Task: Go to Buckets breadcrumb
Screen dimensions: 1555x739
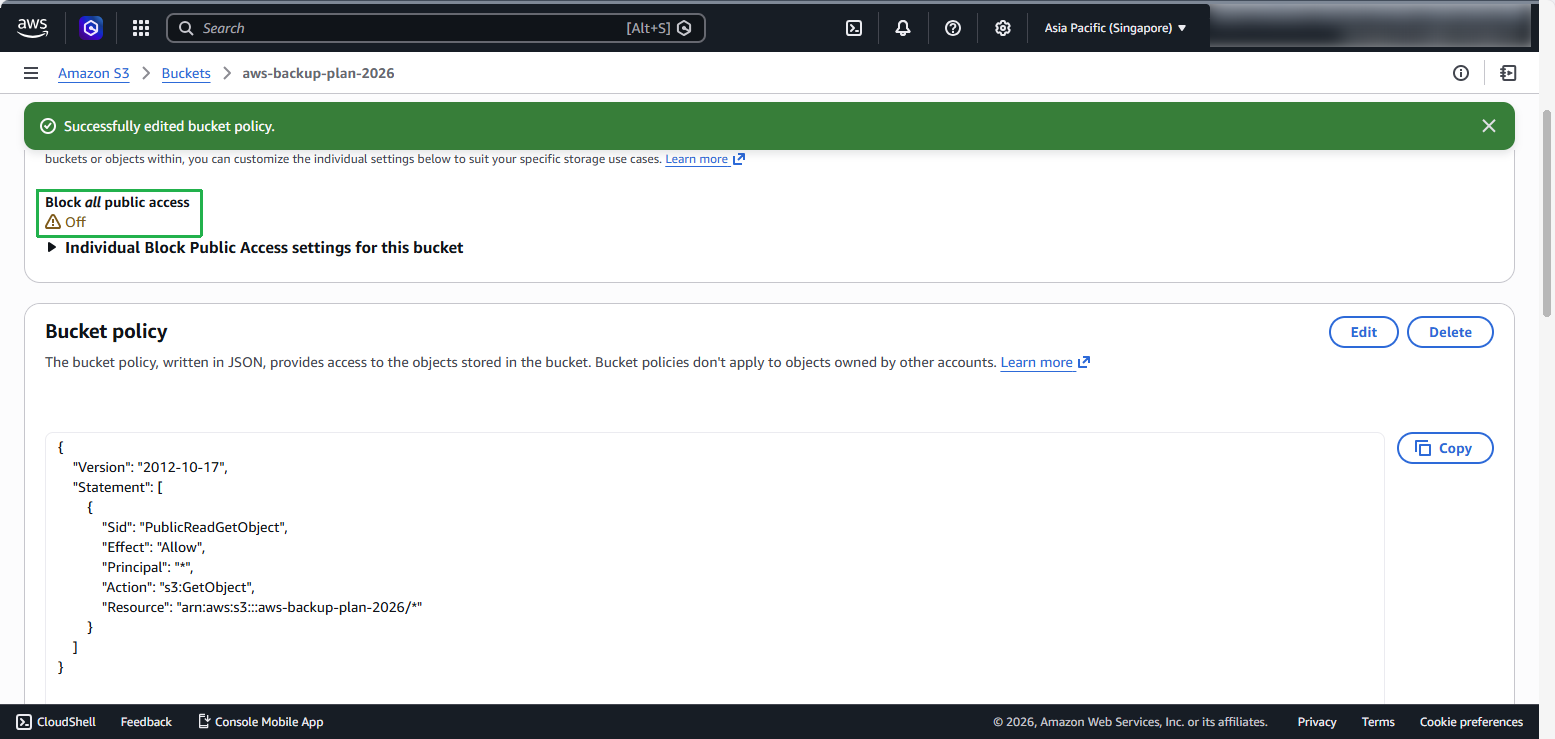Action: pyautogui.click(x=186, y=73)
